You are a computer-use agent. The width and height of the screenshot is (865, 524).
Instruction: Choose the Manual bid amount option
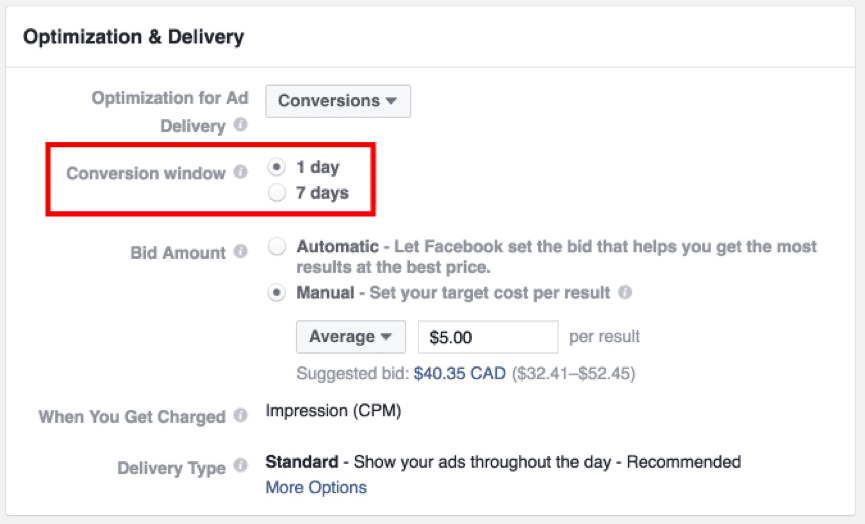click(x=277, y=293)
